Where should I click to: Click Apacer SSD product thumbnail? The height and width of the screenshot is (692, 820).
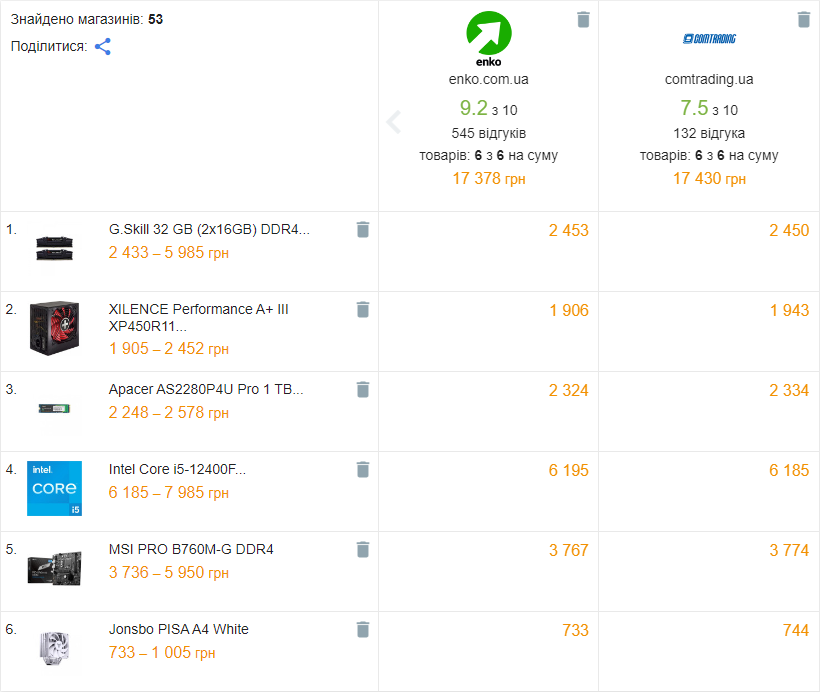(54, 409)
